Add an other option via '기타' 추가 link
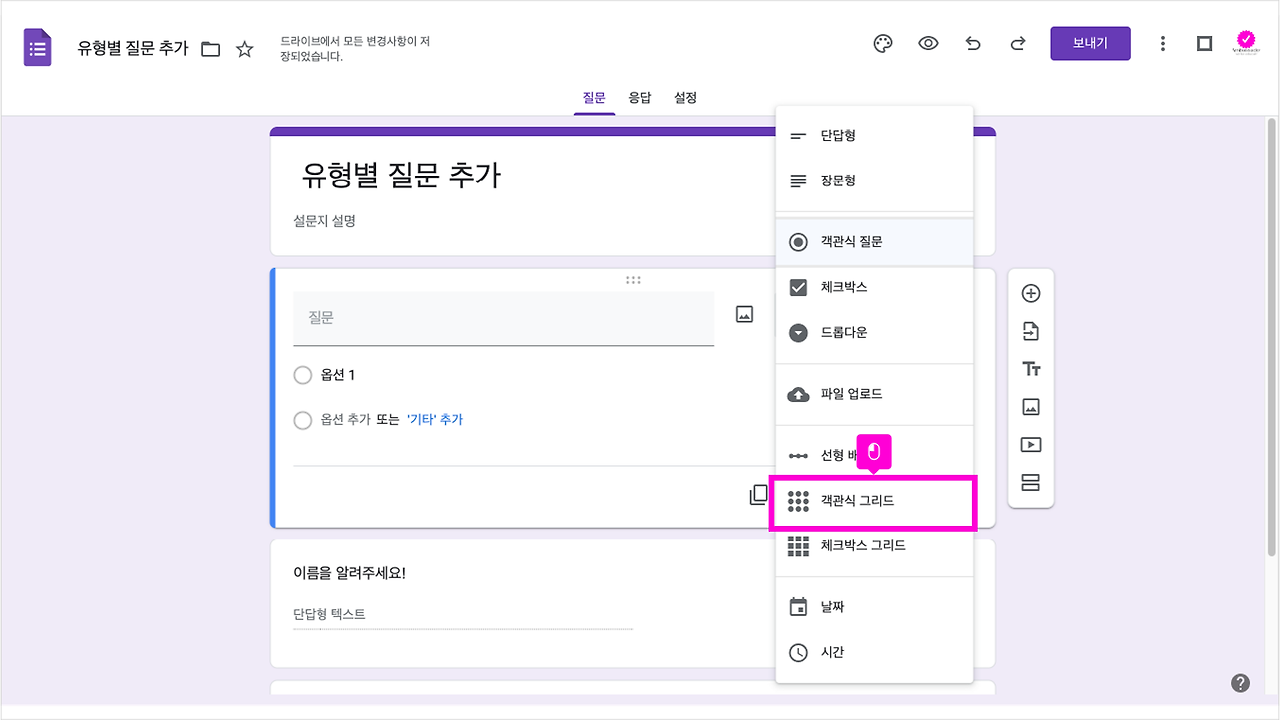Screen dimensions: 1280x720 [x=437, y=420]
